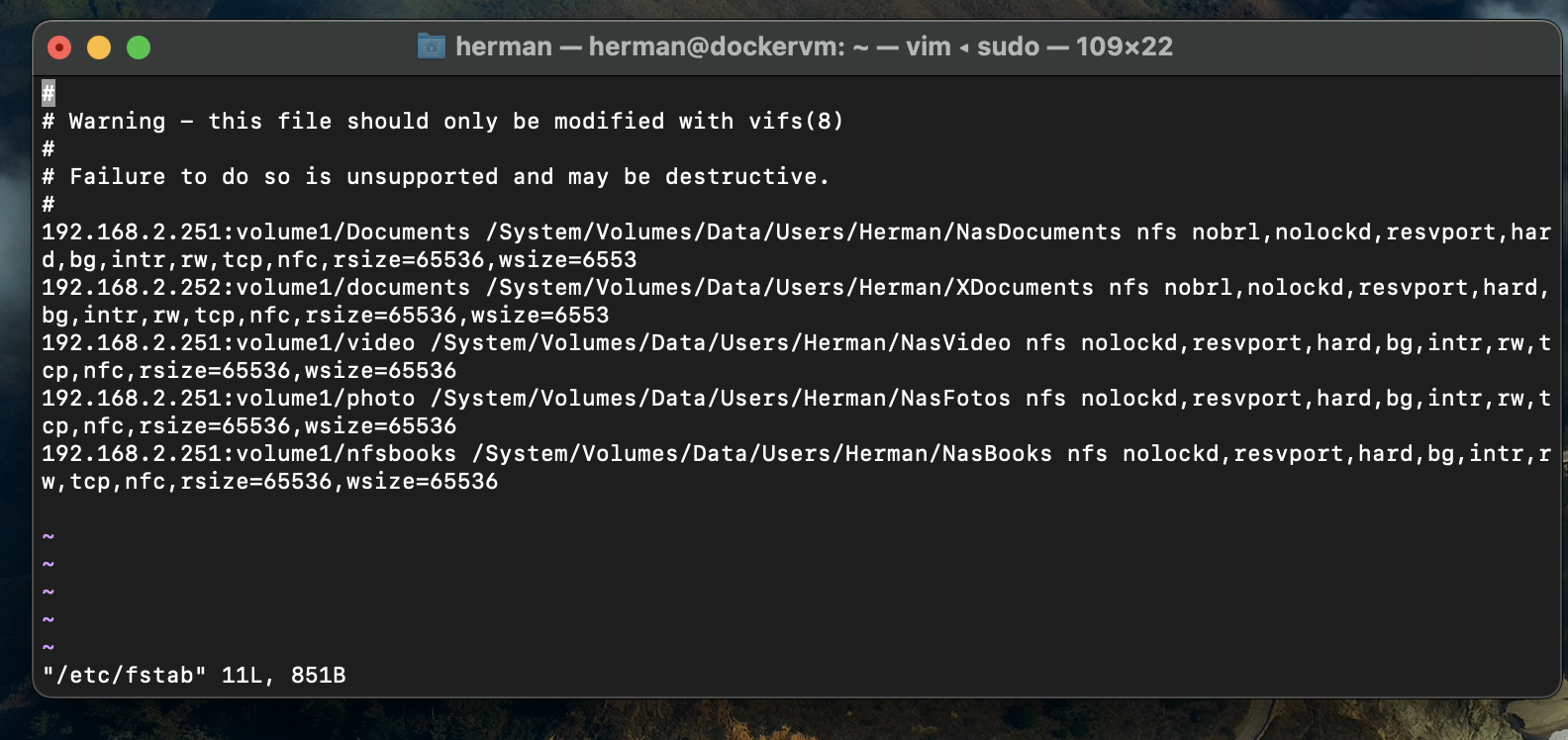Image resolution: width=1568 pixels, height=740 pixels.
Task: Click '192.168.2.251:volume1/nfsbooks' entry
Action: coord(248,453)
